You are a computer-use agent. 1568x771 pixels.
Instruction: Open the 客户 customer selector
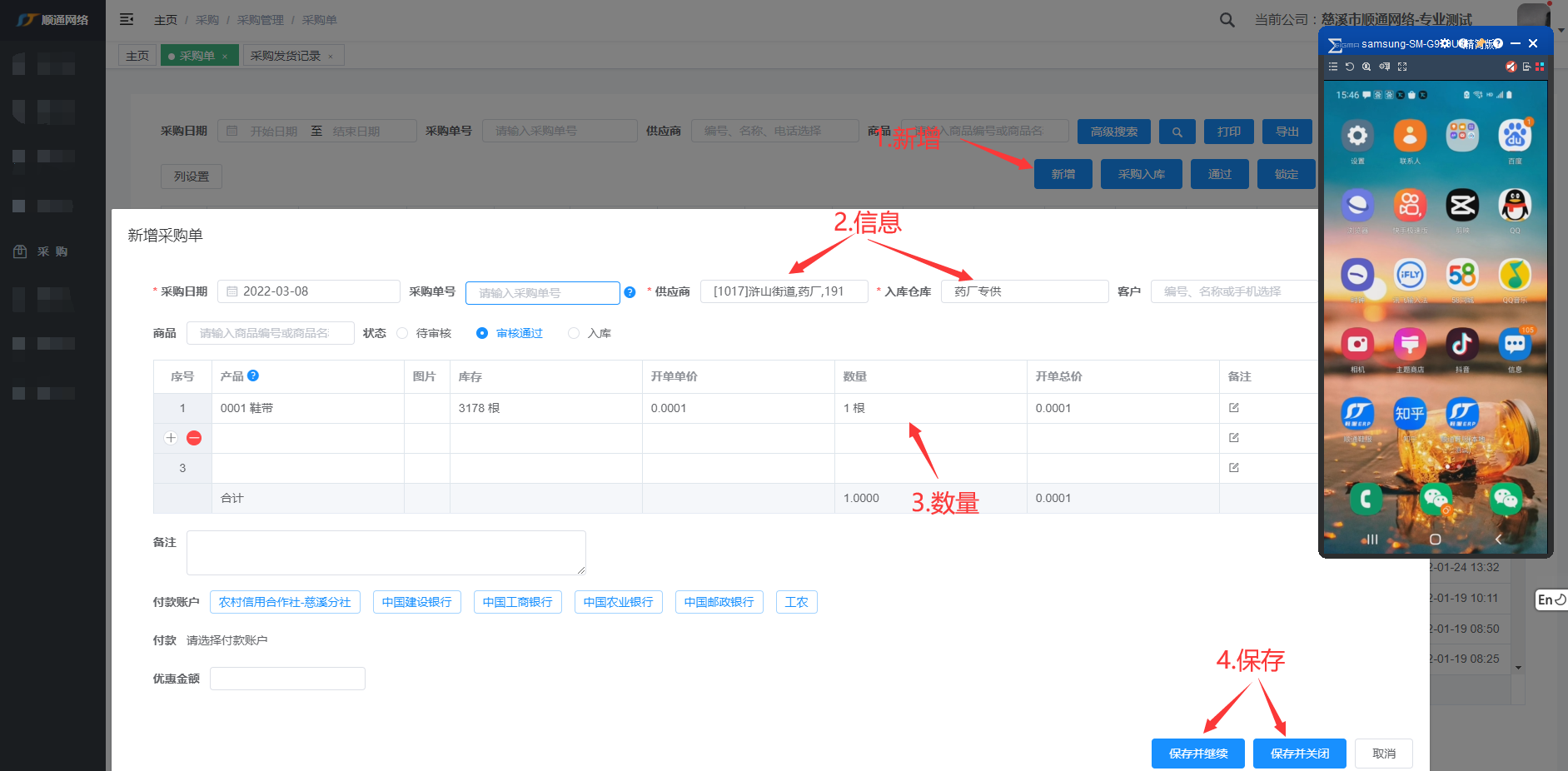coord(1232,291)
